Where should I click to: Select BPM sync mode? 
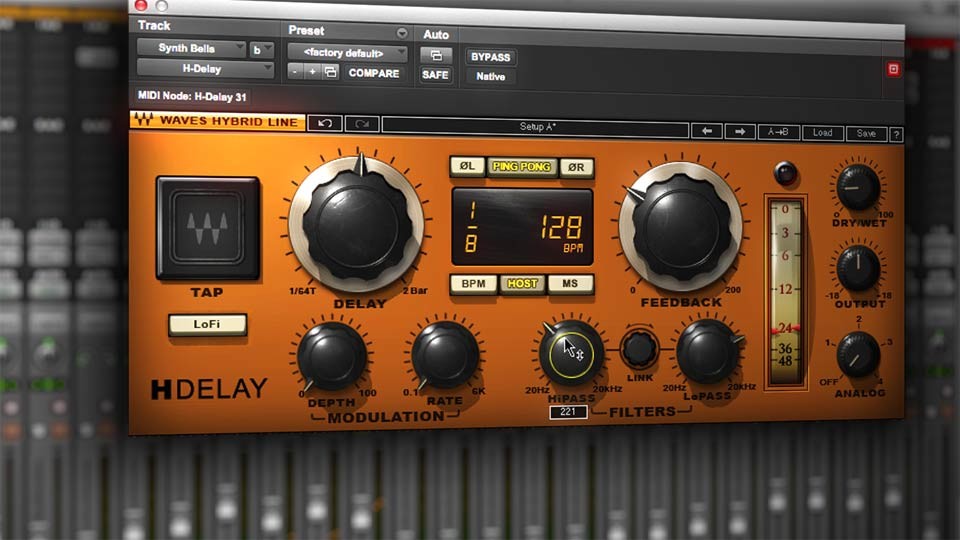pyautogui.click(x=473, y=284)
